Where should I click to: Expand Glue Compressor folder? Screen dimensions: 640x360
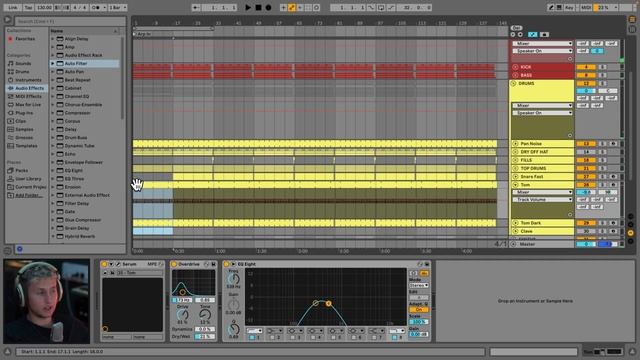click(53, 220)
